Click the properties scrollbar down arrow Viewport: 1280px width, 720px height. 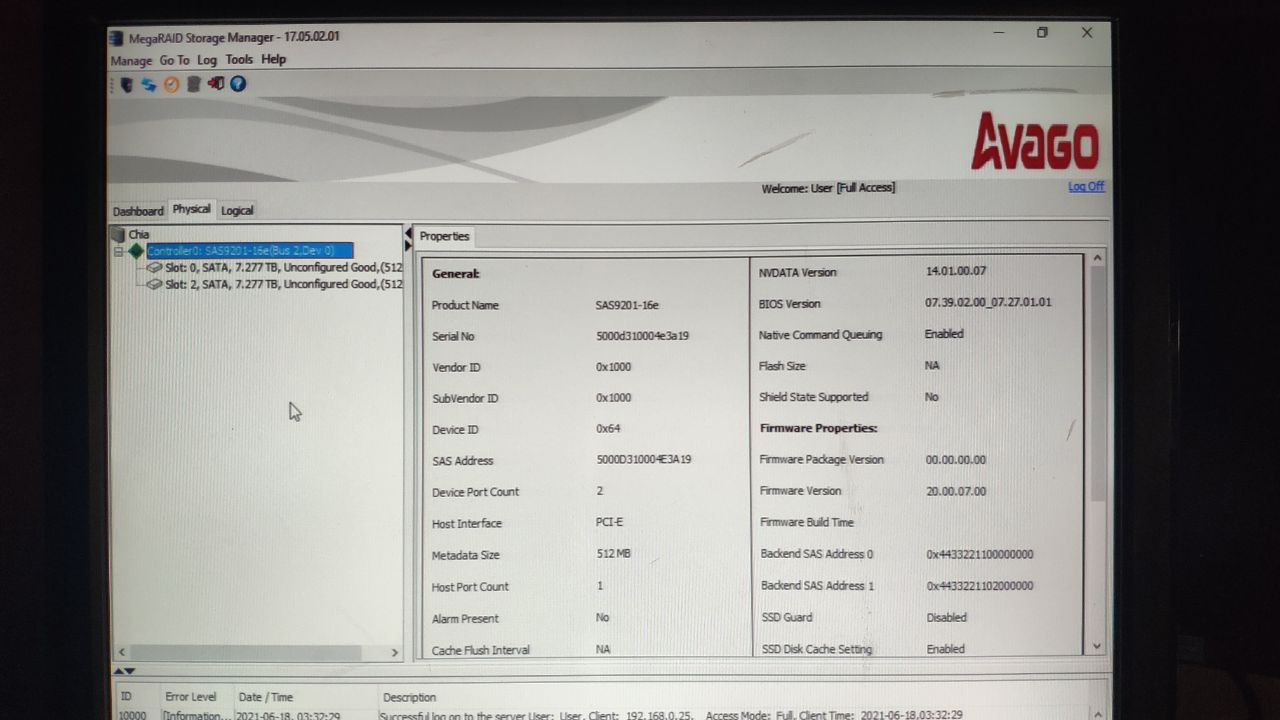coord(1097,647)
